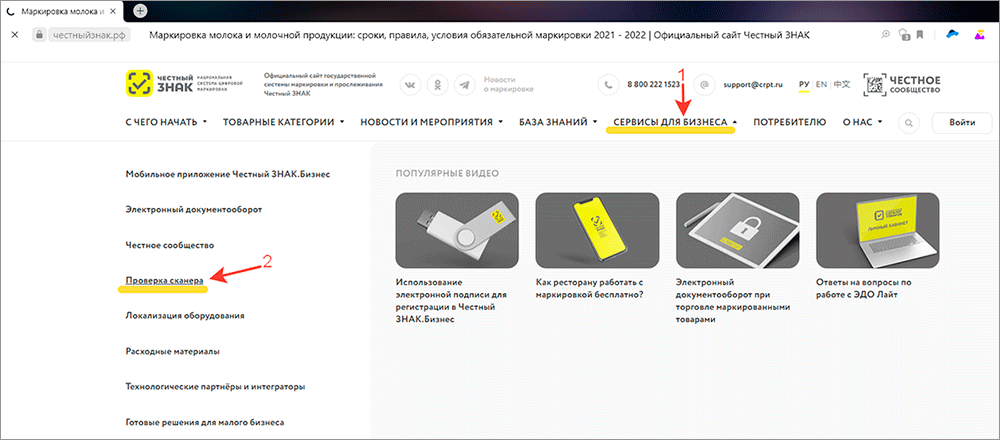Click the Официальный сайт государственной системы text

click(x=323, y=84)
